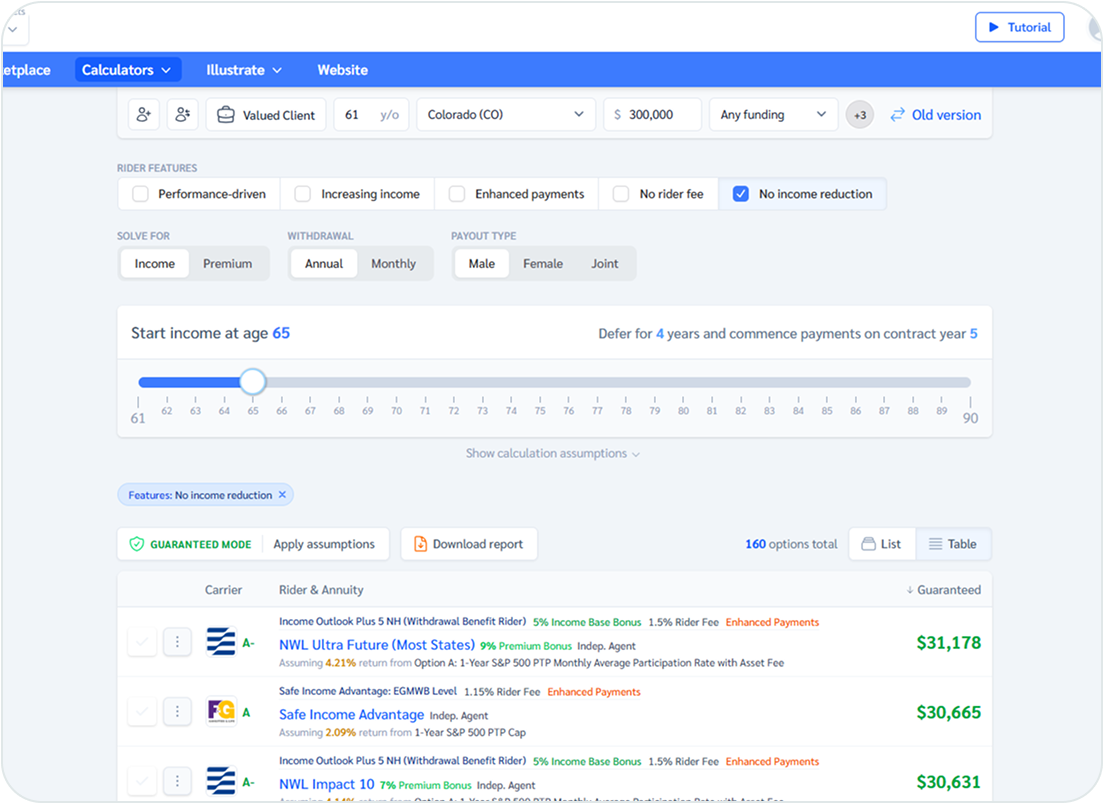Open the Website nav item

tap(343, 70)
